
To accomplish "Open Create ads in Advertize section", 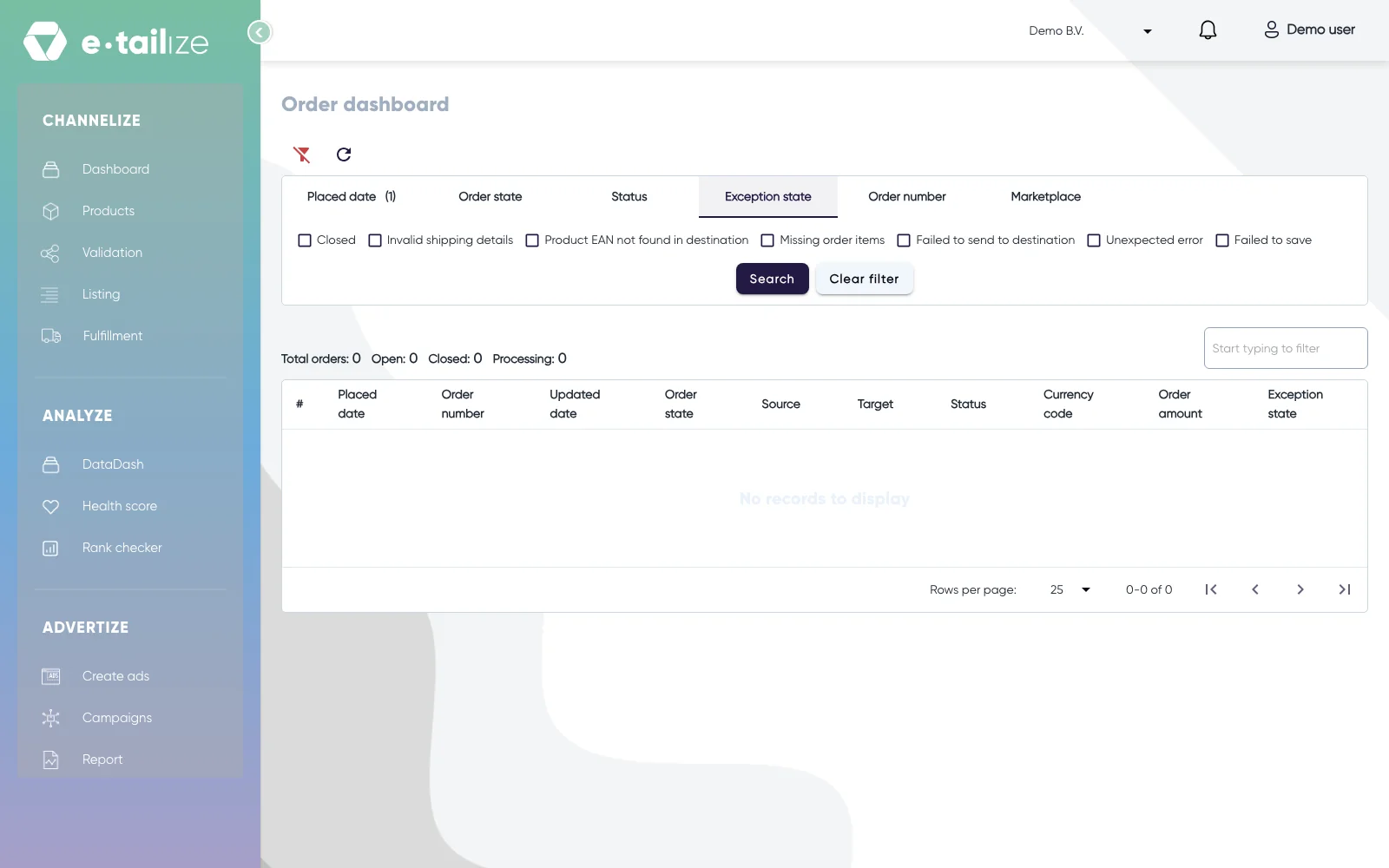I will click(115, 676).
